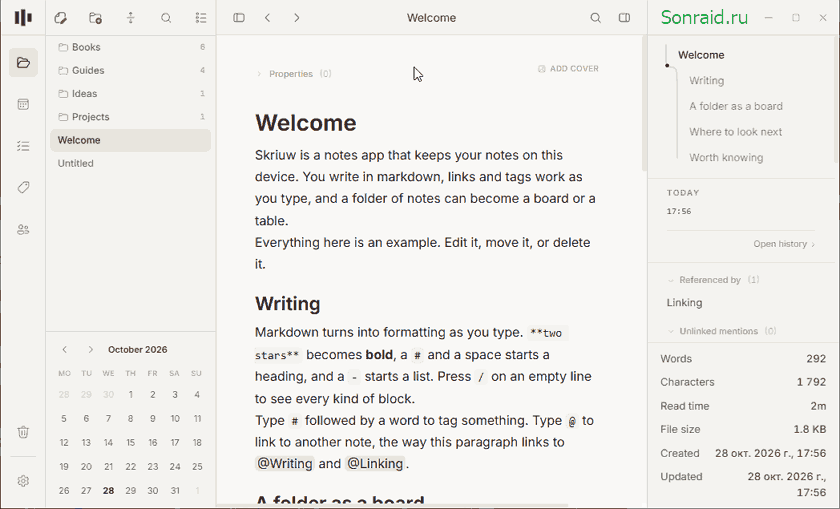Select October 1 in the calendar
Screen dimensions: 840x509
pyautogui.click(x=131, y=395)
